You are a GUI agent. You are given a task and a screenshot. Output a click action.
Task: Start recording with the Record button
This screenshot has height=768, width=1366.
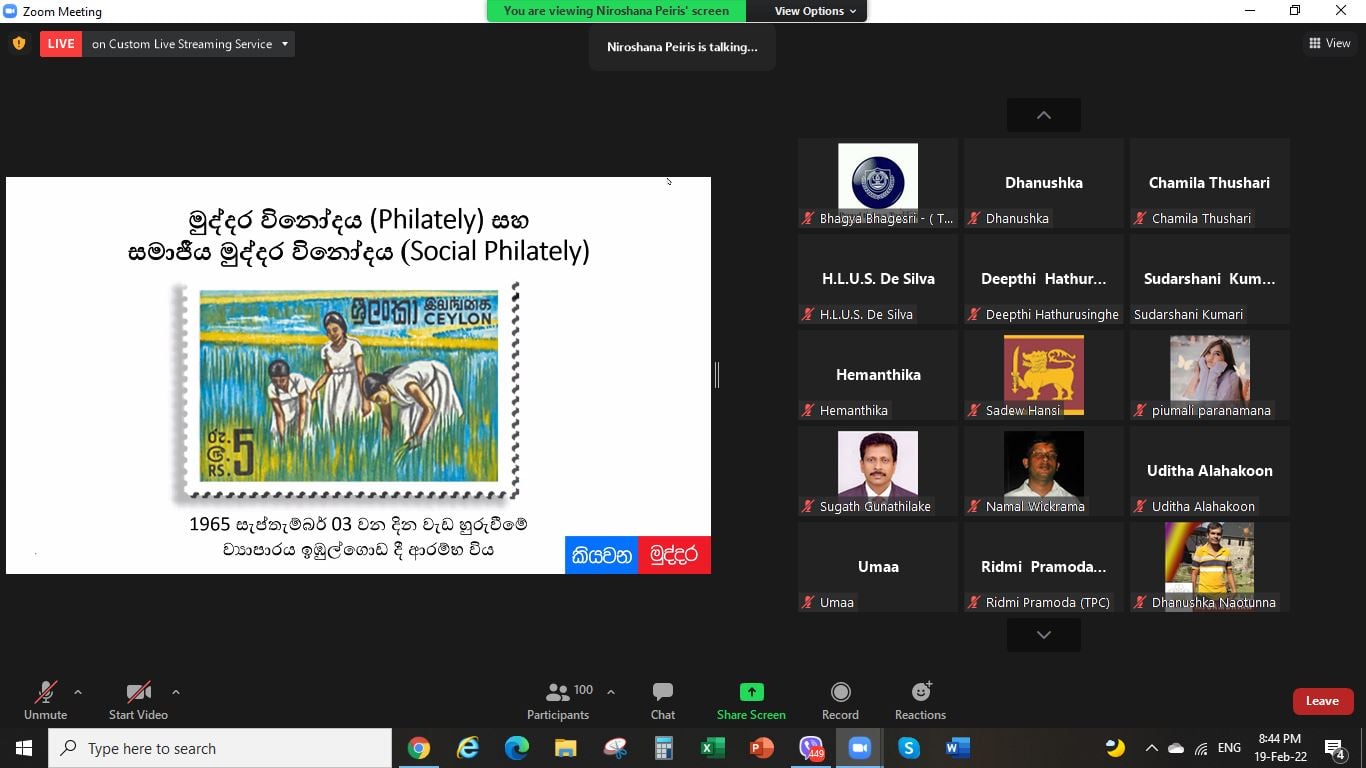(x=841, y=700)
